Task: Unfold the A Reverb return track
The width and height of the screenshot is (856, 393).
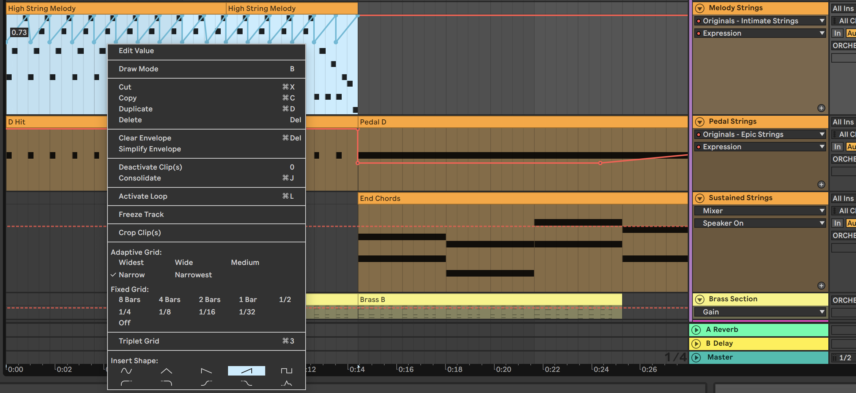Action: [x=696, y=330]
